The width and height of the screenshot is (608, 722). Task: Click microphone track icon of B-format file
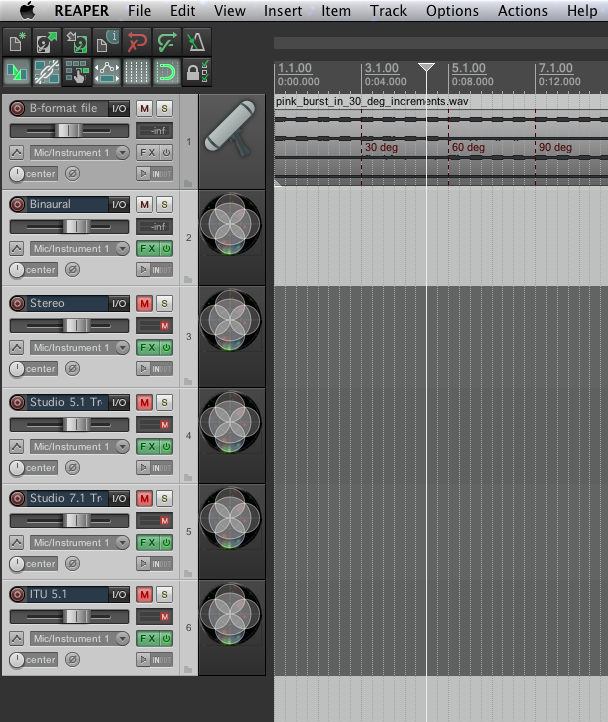pyautogui.click(x=232, y=129)
